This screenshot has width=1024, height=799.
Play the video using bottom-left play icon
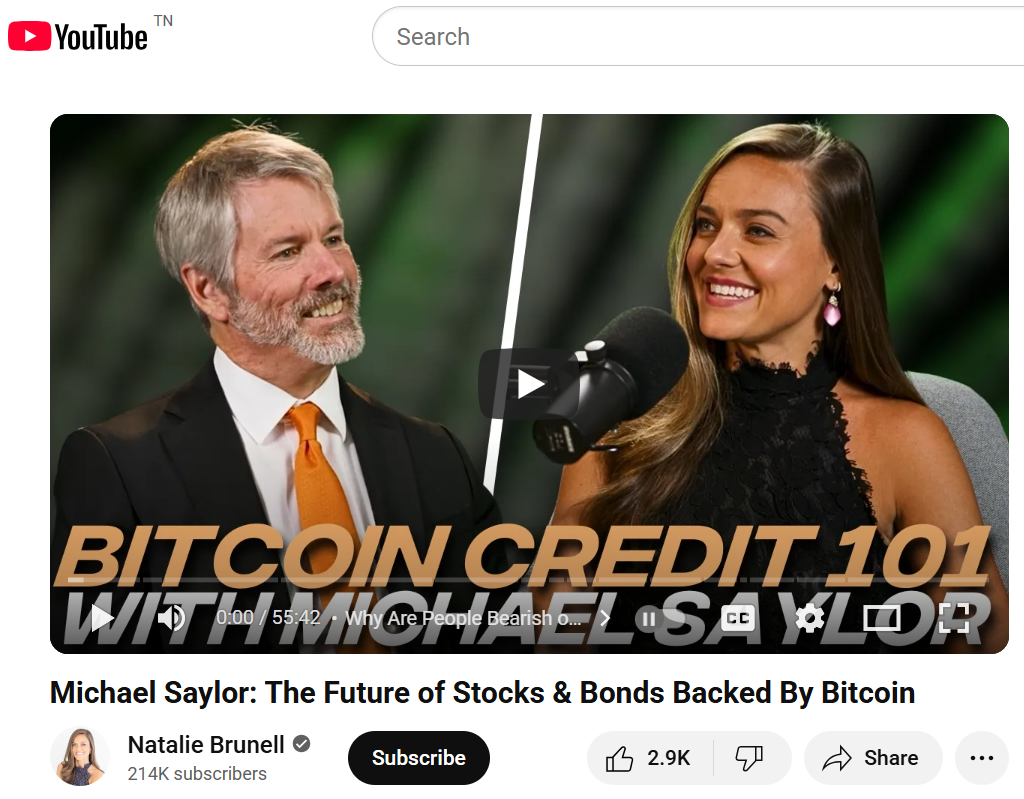click(x=102, y=617)
